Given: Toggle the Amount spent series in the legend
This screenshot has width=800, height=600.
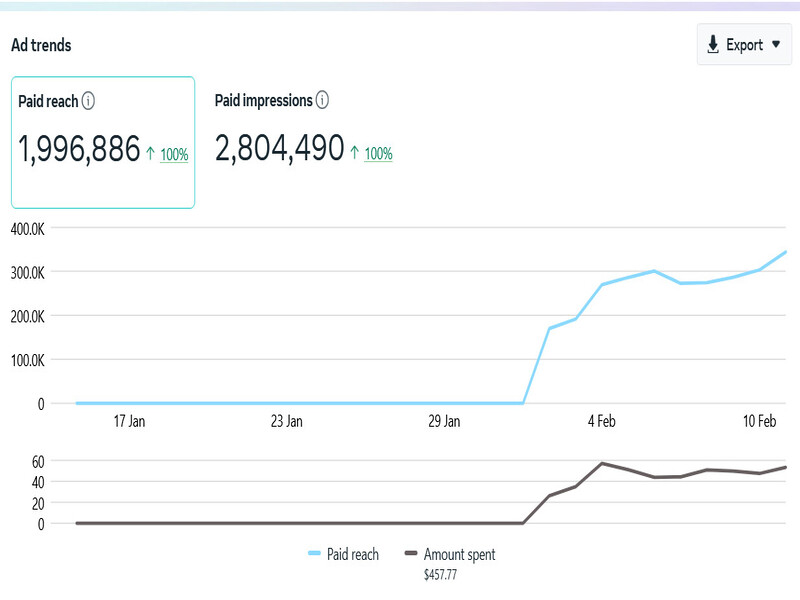Looking at the screenshot, I should (452, 554).
